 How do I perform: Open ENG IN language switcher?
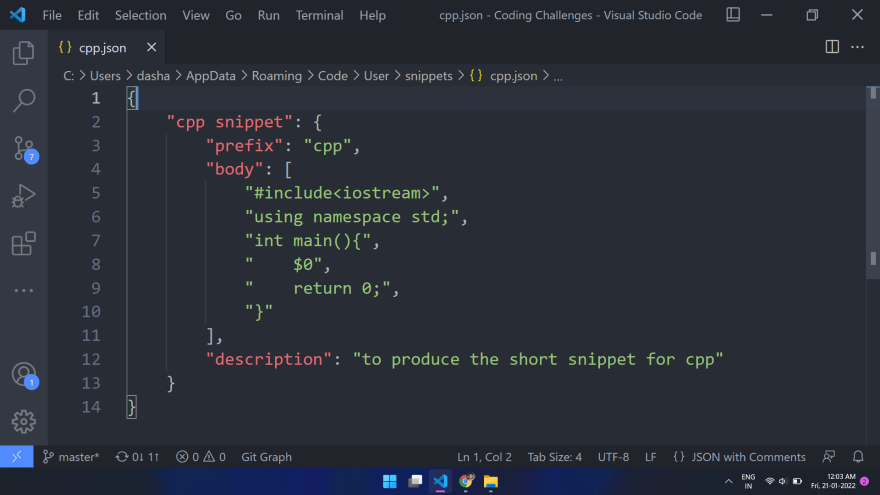point(748,482)
